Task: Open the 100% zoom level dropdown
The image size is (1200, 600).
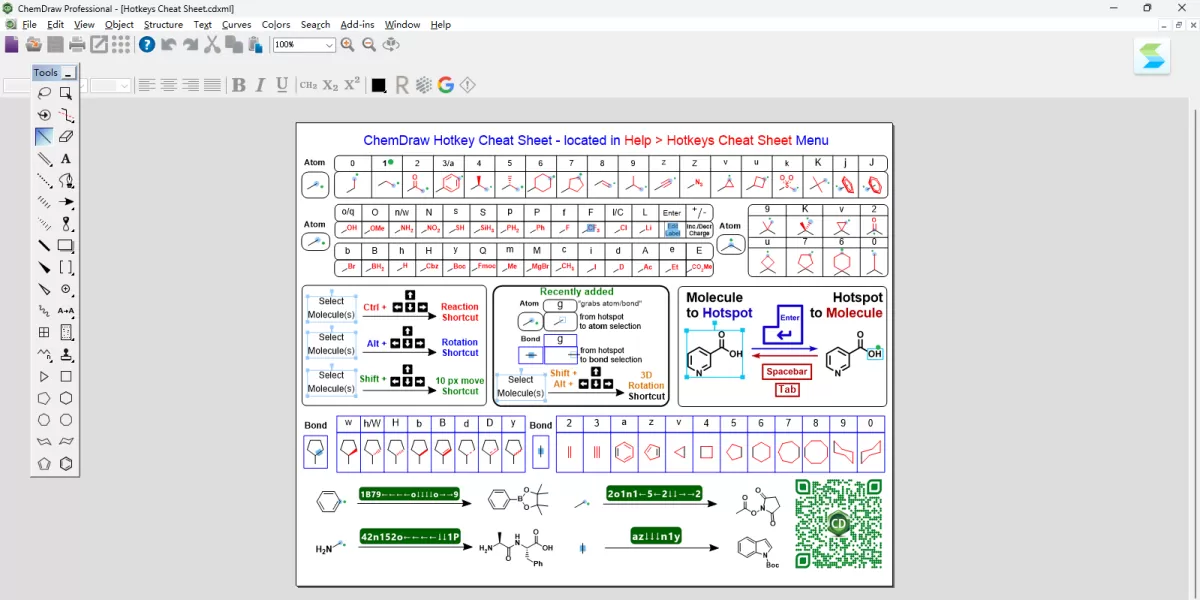Action: pyautogui.click(x=329, y=45)
